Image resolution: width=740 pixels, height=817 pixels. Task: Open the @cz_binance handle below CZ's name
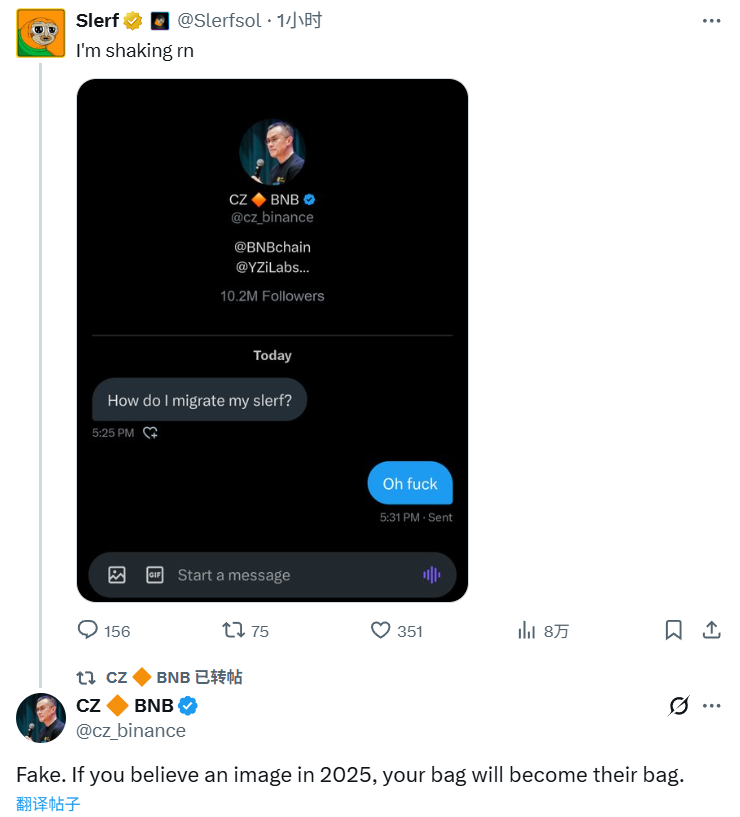(131, 731)
